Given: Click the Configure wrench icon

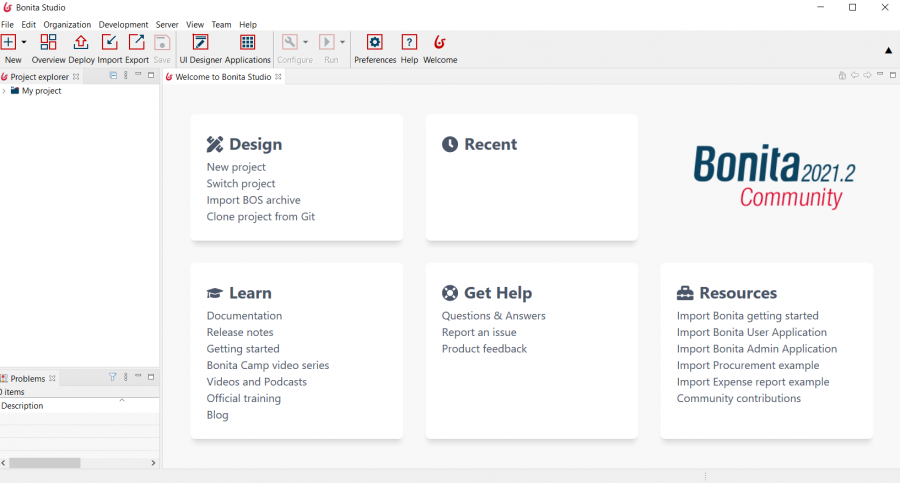Looking at the screenshot, I should click(290, 42).
